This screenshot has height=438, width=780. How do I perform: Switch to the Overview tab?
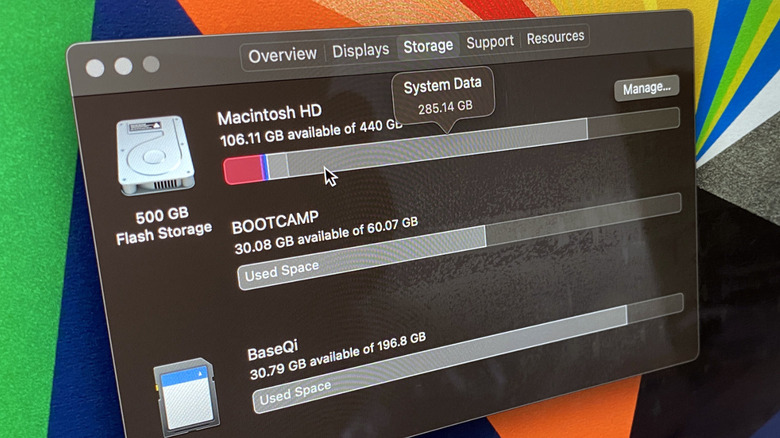click(283, 55)
